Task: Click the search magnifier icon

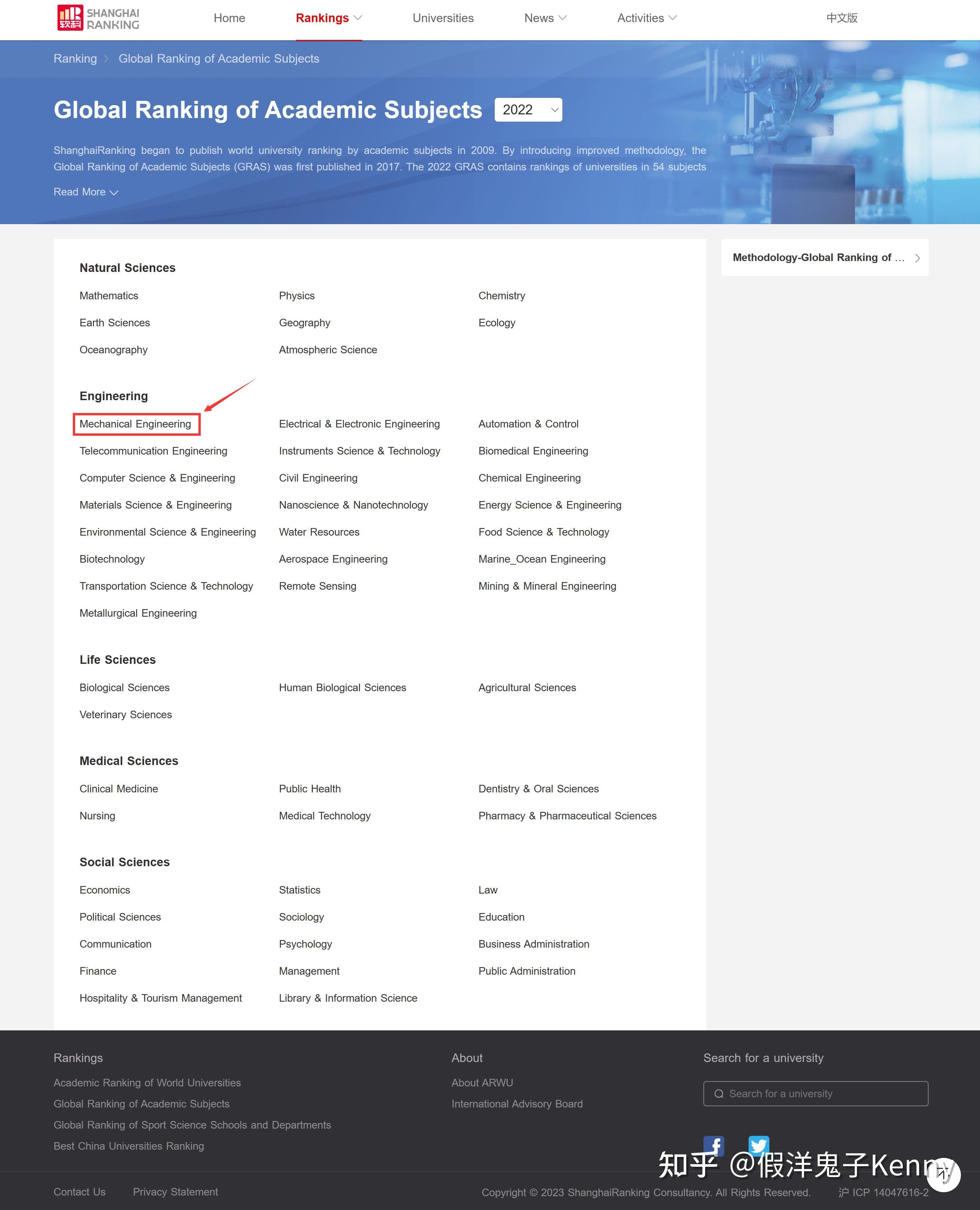Action: (x=719, y=1094)
